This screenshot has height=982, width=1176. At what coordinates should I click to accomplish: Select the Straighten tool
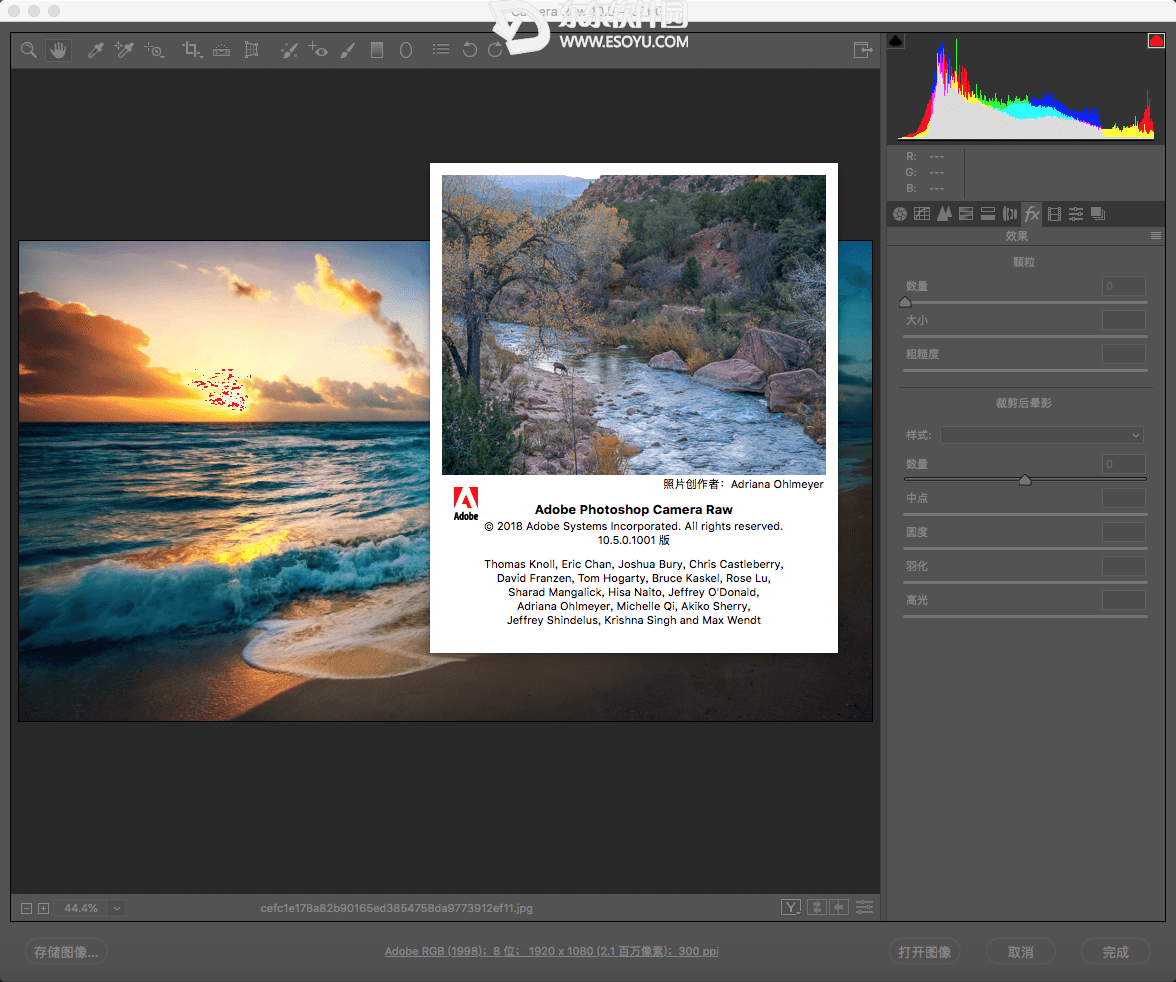[221, 50]
